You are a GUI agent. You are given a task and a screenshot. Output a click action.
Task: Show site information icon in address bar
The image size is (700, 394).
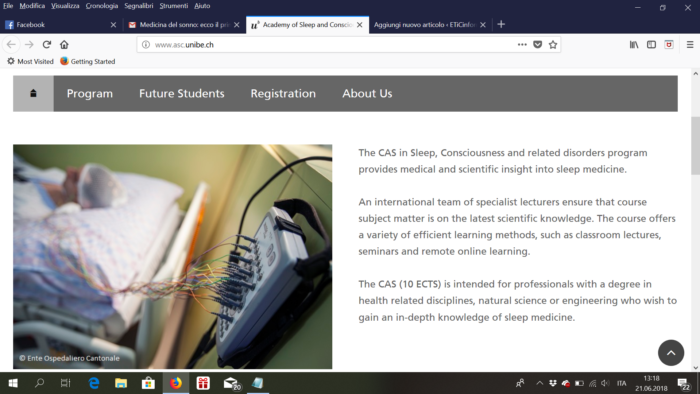[x=146, y=45]
